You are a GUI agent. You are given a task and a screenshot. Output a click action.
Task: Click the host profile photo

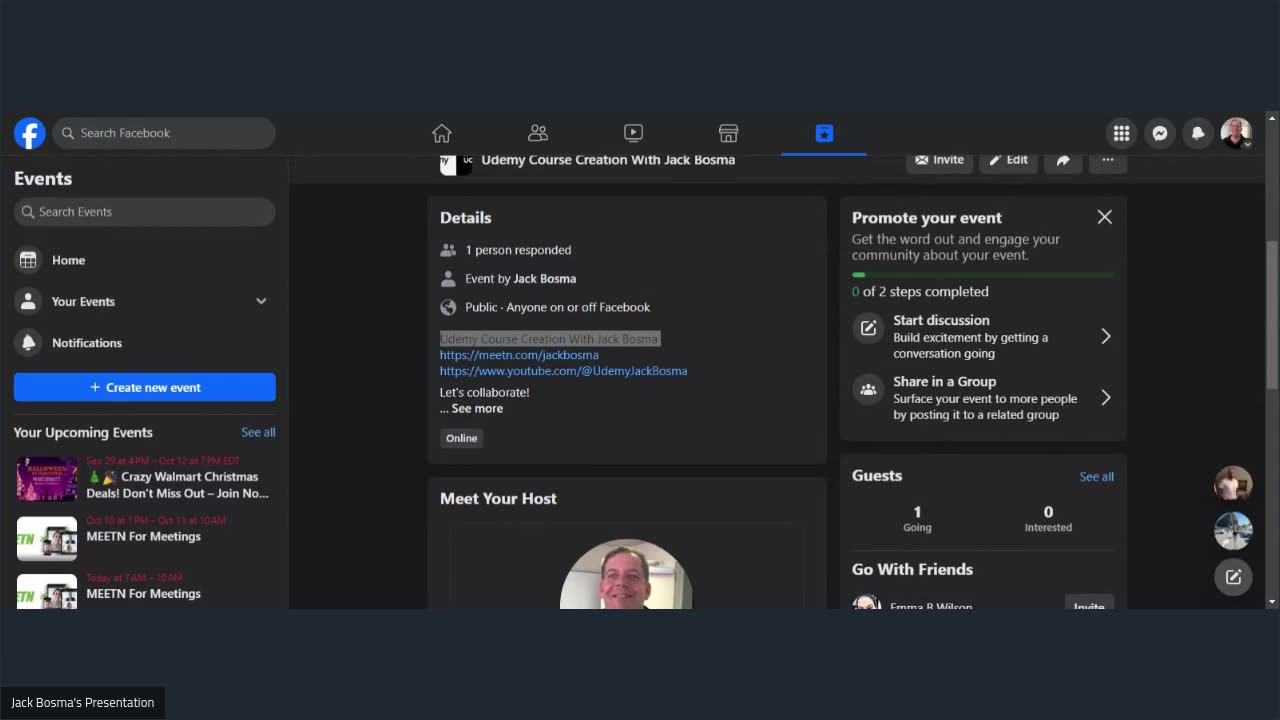coord(626,574)
